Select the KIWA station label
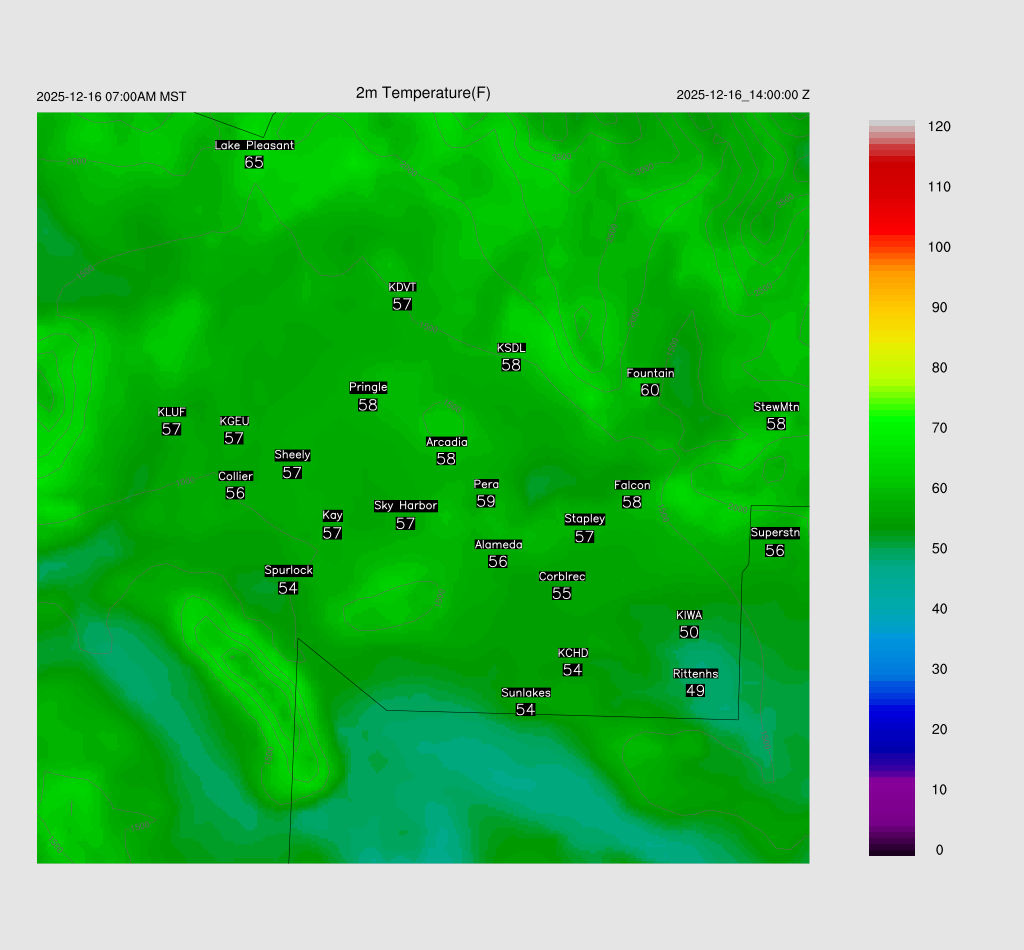 click(x=689, y=615)
